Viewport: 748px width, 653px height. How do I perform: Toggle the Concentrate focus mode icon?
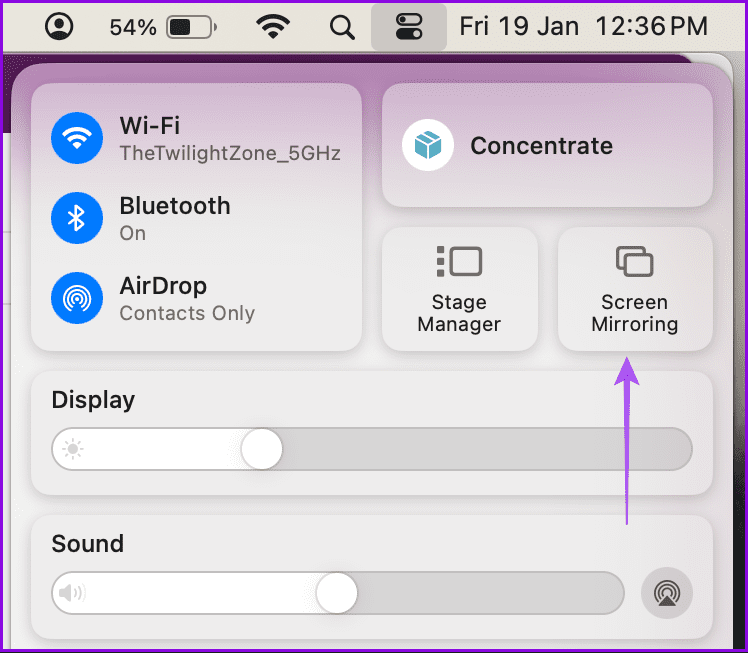(427, 145)
